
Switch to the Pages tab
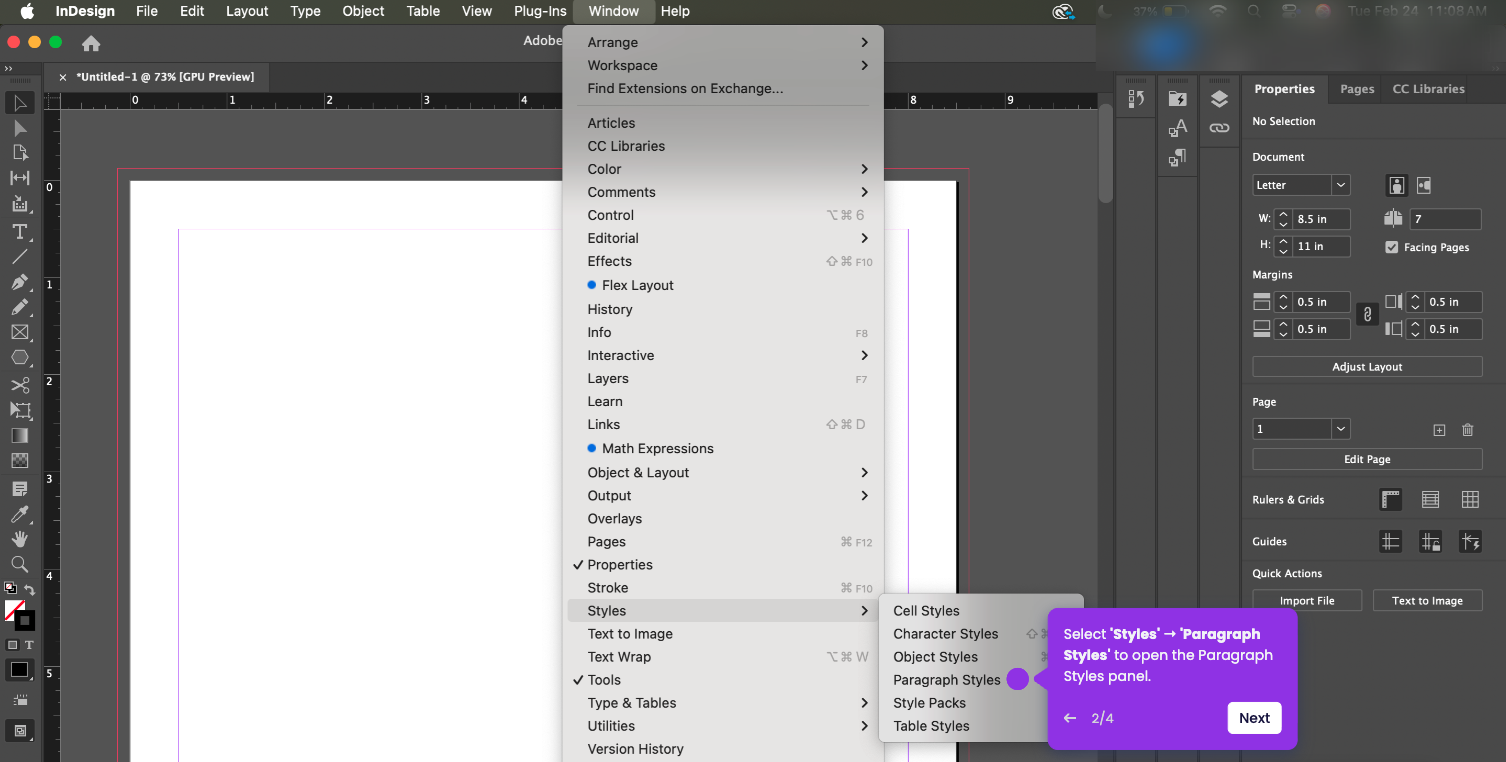pos(1357,89)
